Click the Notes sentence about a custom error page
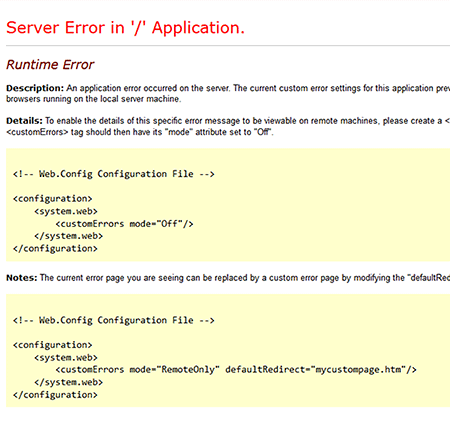The image size is (450, 426). pos(245,278)
